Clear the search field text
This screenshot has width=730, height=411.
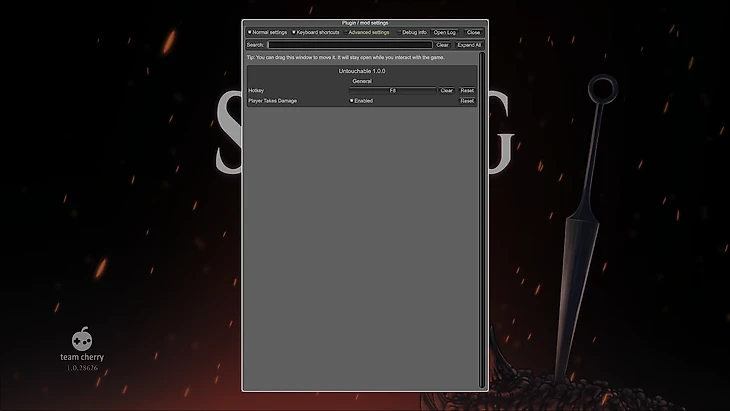442,45
